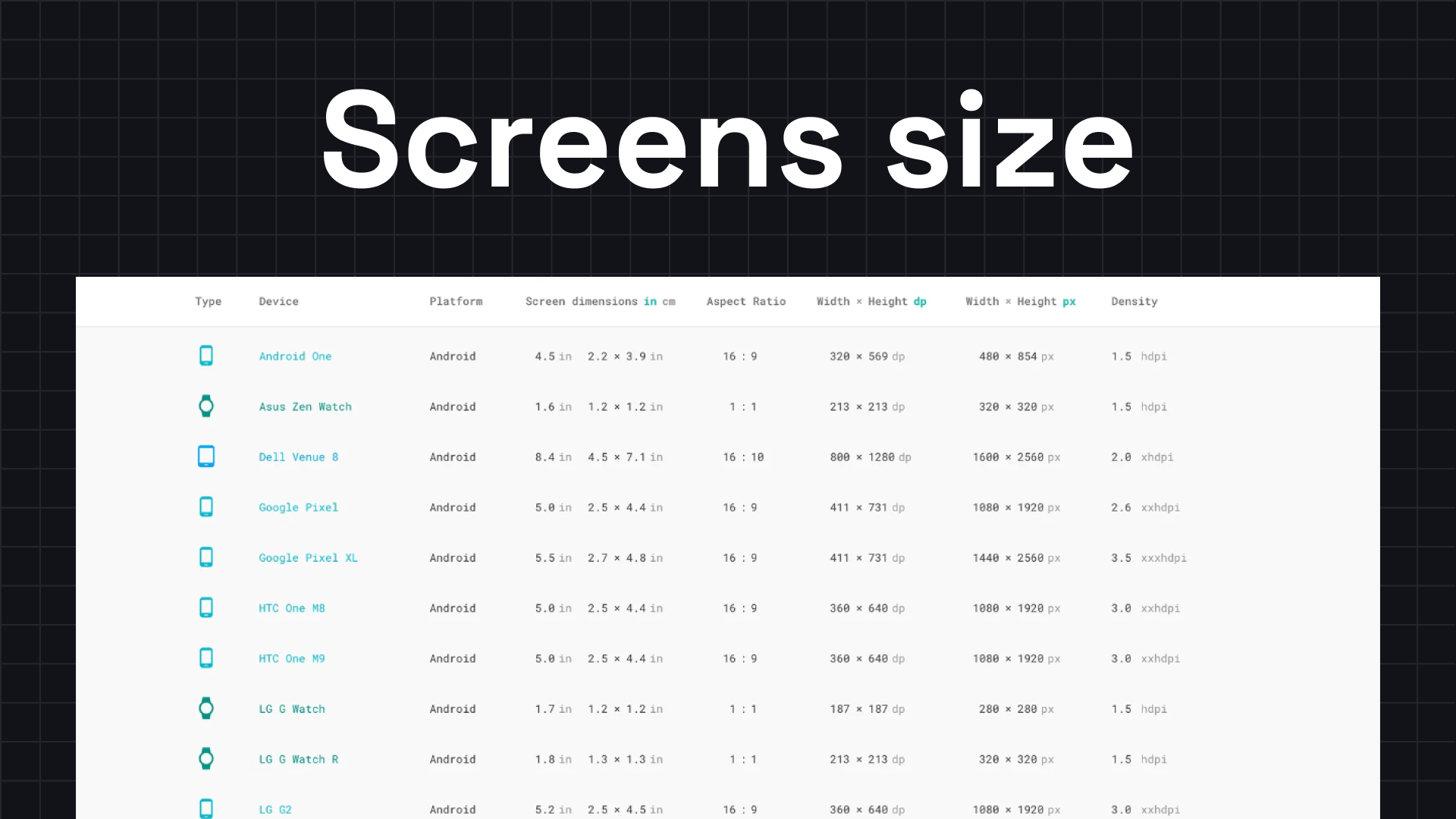Screen dimensions: 1456x819
Task: Click the watch icon for Asus Zen Watch
Action: coord(206,406)
